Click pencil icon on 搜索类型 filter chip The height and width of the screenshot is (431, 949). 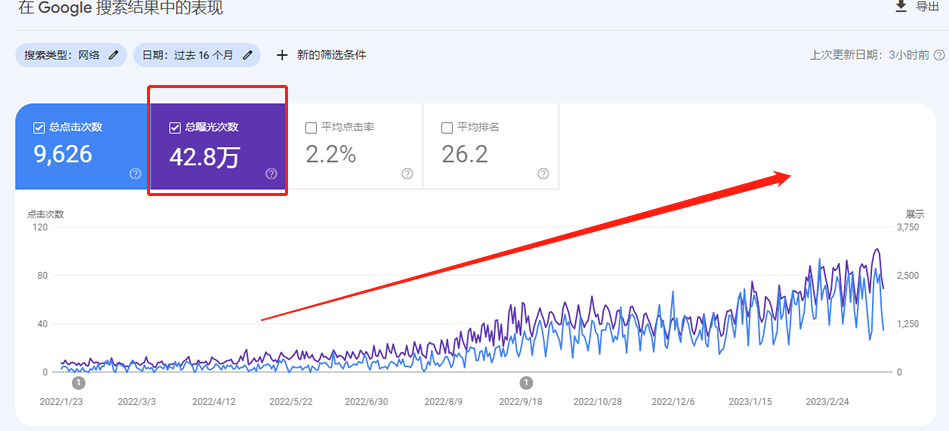114,55
